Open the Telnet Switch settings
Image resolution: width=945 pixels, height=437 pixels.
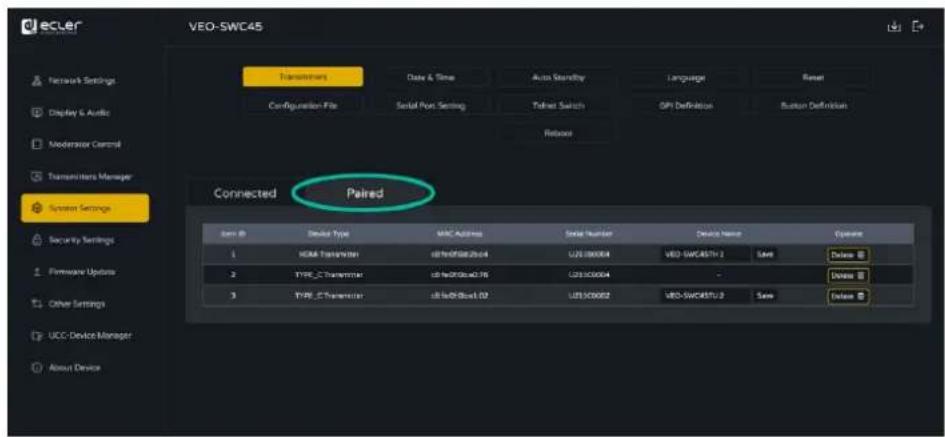(x=559, y=105)
